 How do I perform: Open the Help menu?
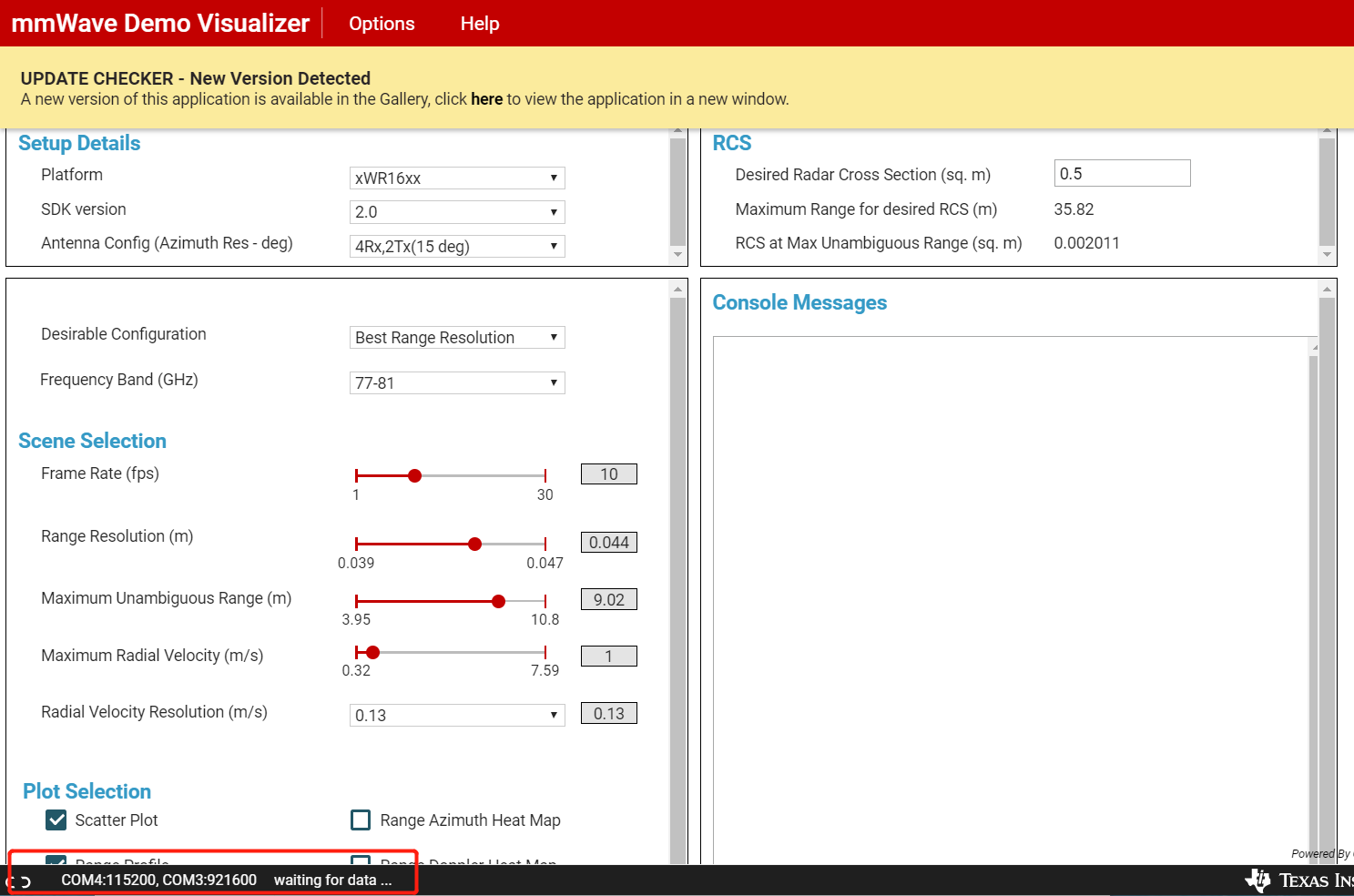480,24
